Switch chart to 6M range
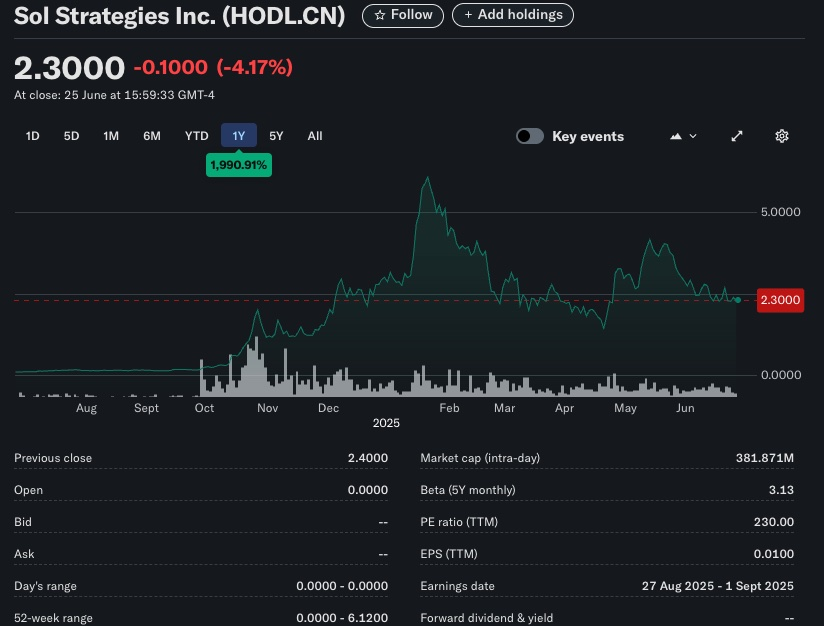Viewport: 824px width, 626px height. [152, 136]
